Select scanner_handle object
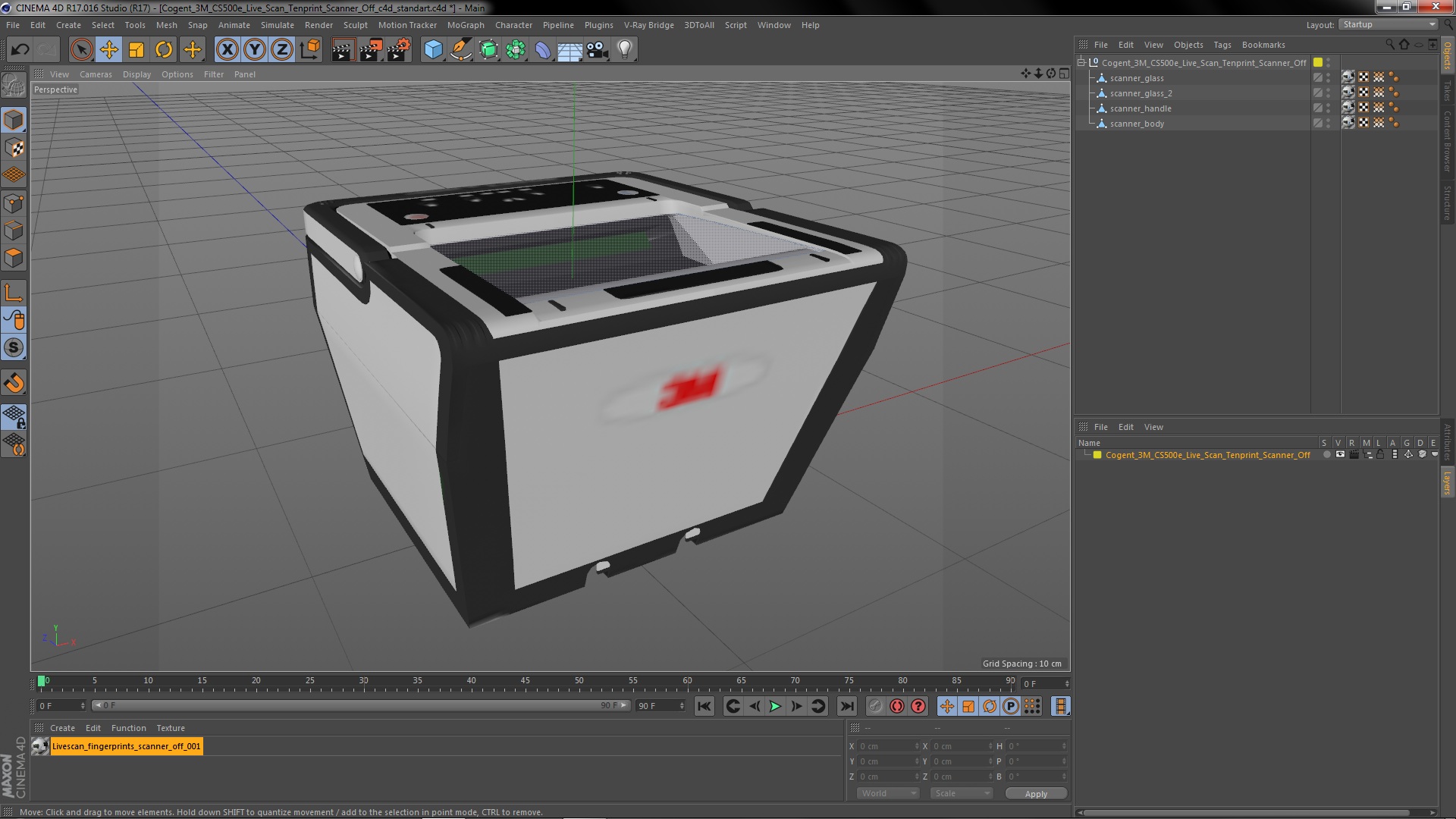The width and height of the screenshot is (1456, 819). (x=1140, y=108)
